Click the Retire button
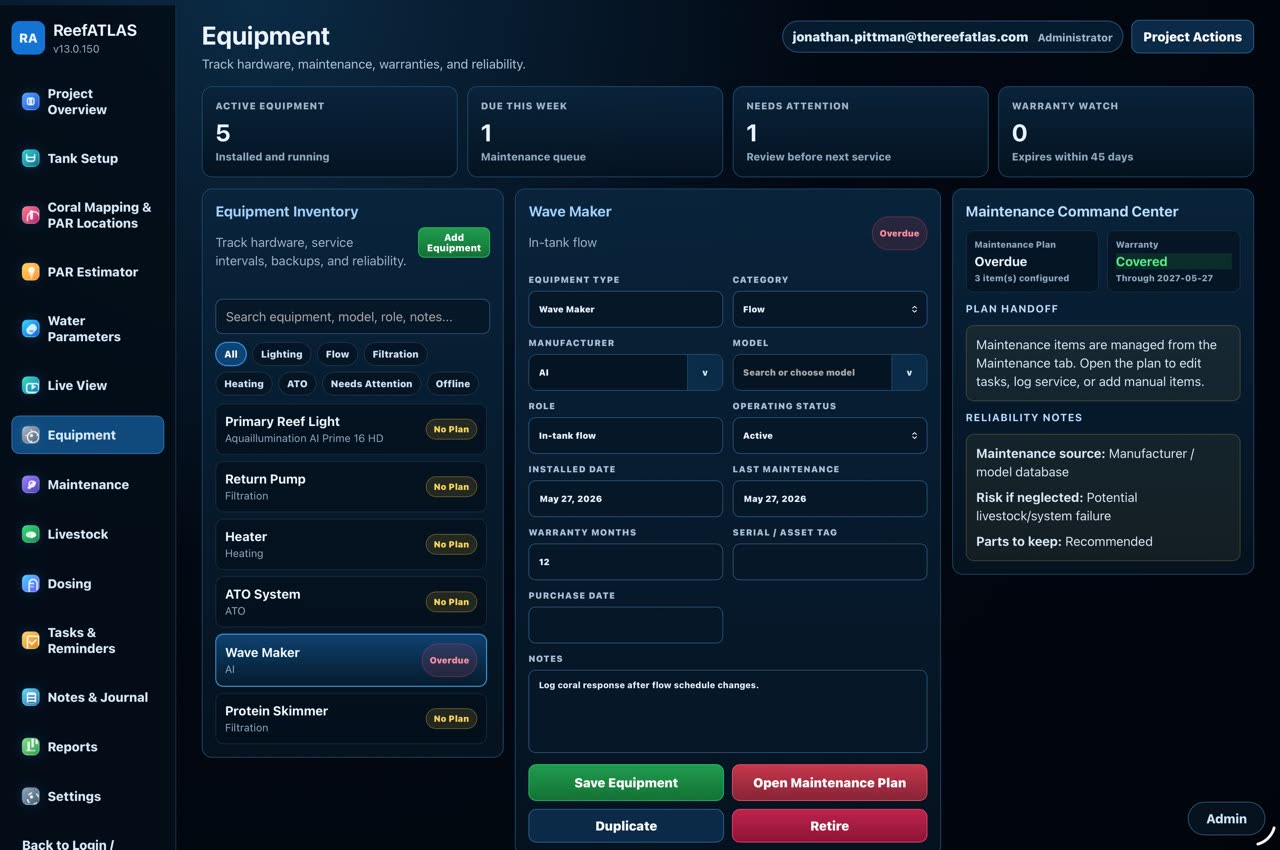Viewport: 1280px width, 850px height. [x=830, y=826]
